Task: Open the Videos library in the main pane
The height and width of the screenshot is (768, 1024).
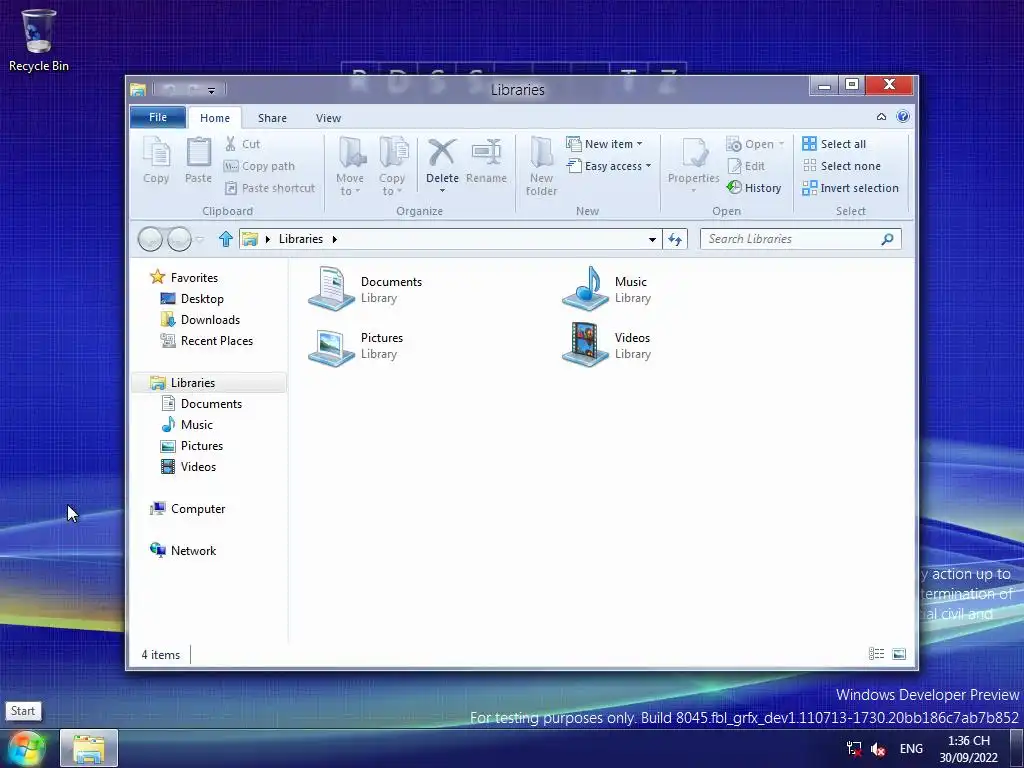Action: coord(606,345)
